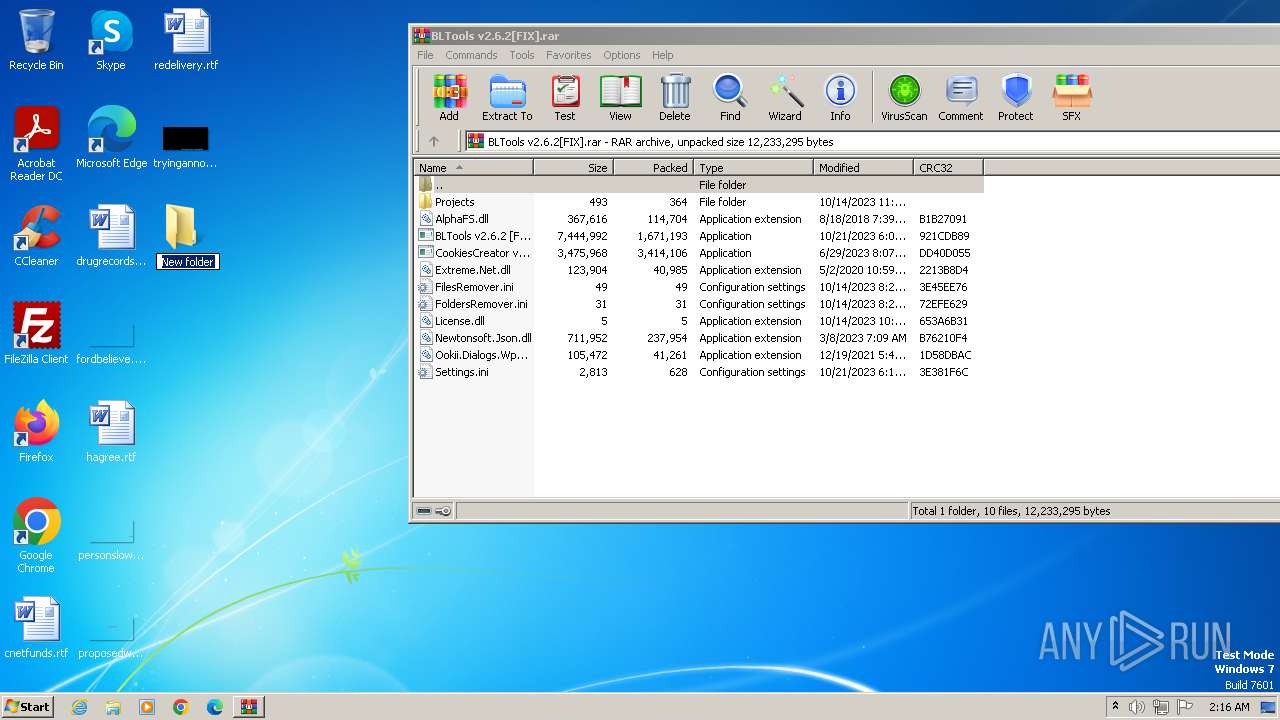
Task: Click the Find magnifier icon
Action: [x=730, y=98]
